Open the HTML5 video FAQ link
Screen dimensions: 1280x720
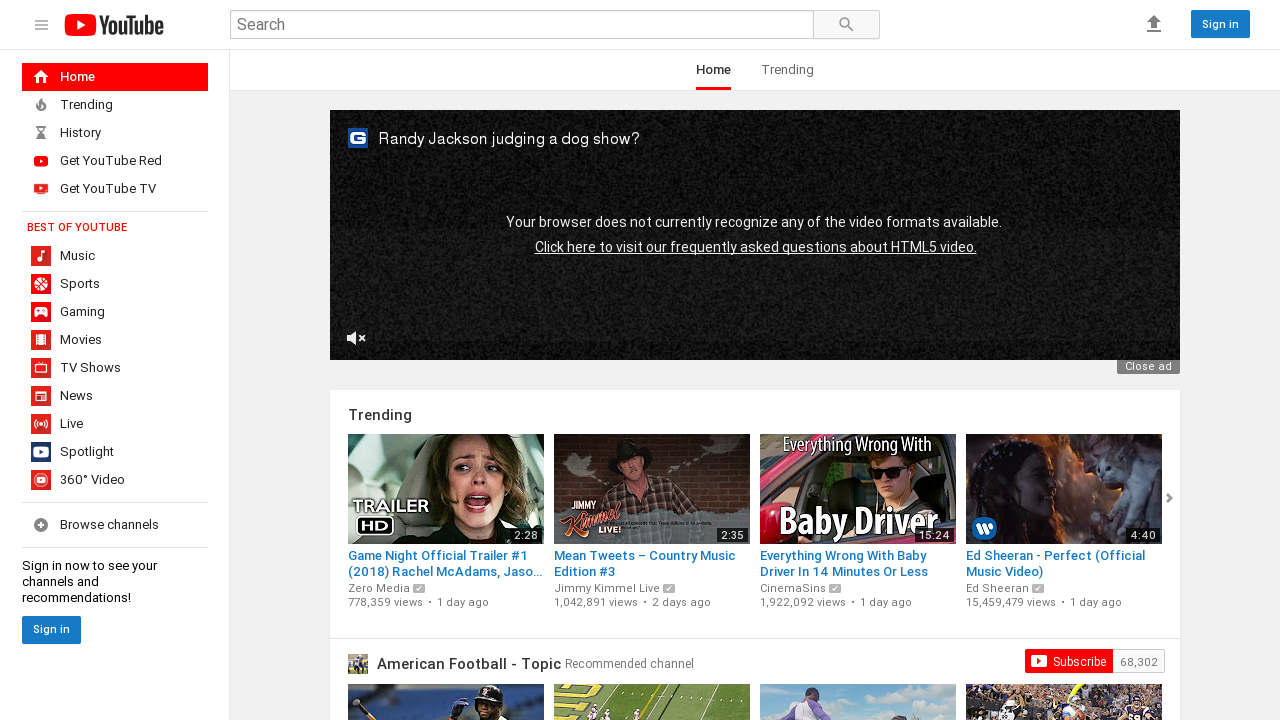tap(755, 247)
